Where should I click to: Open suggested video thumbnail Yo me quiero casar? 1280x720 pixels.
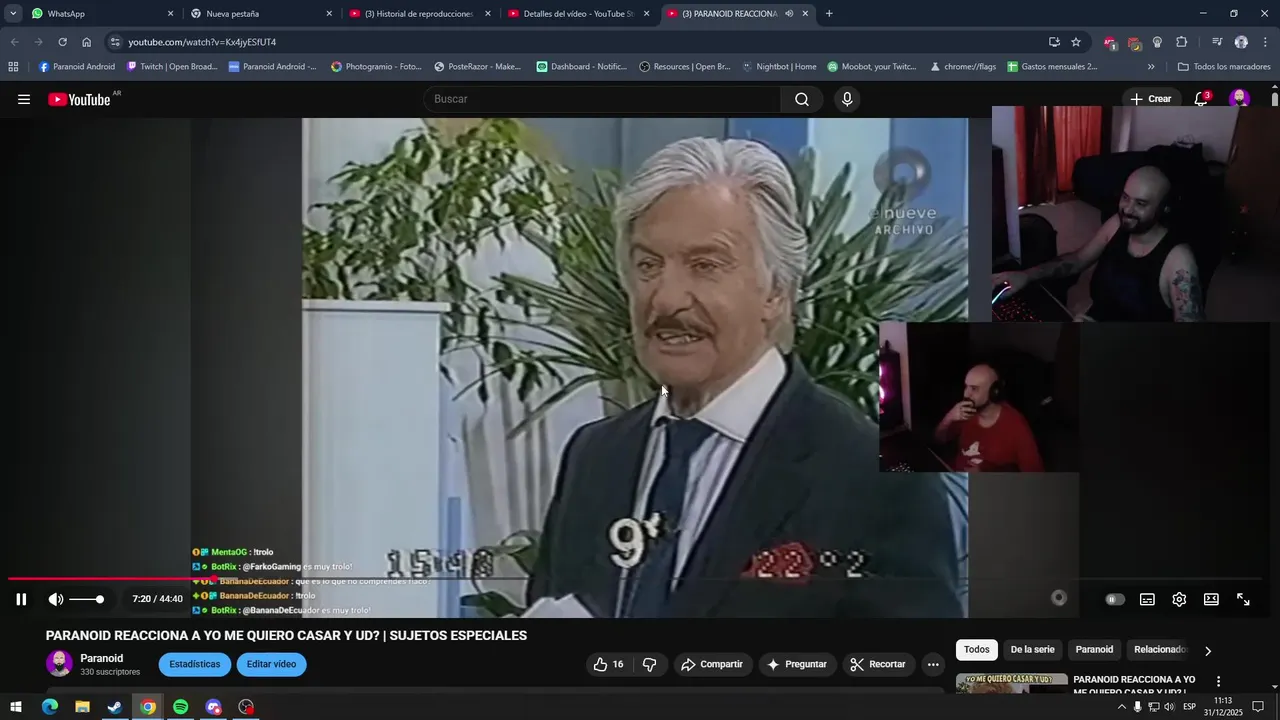click(x=1011, y=684)
